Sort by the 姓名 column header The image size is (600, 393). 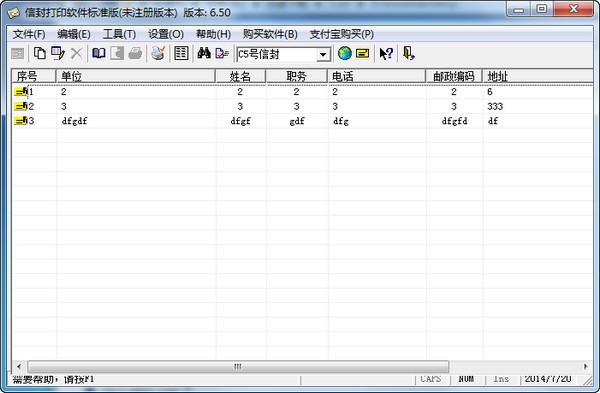(x=241, y=76)
